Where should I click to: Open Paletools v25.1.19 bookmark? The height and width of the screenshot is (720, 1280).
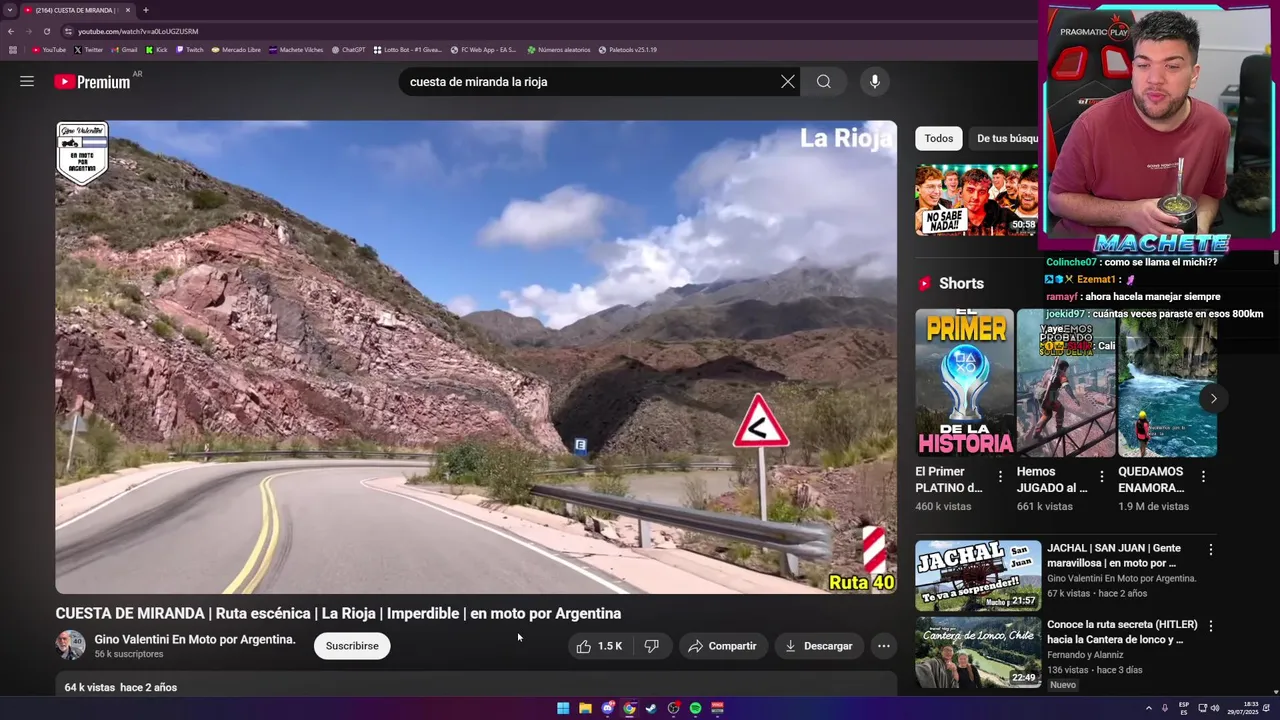coord(628,49)
